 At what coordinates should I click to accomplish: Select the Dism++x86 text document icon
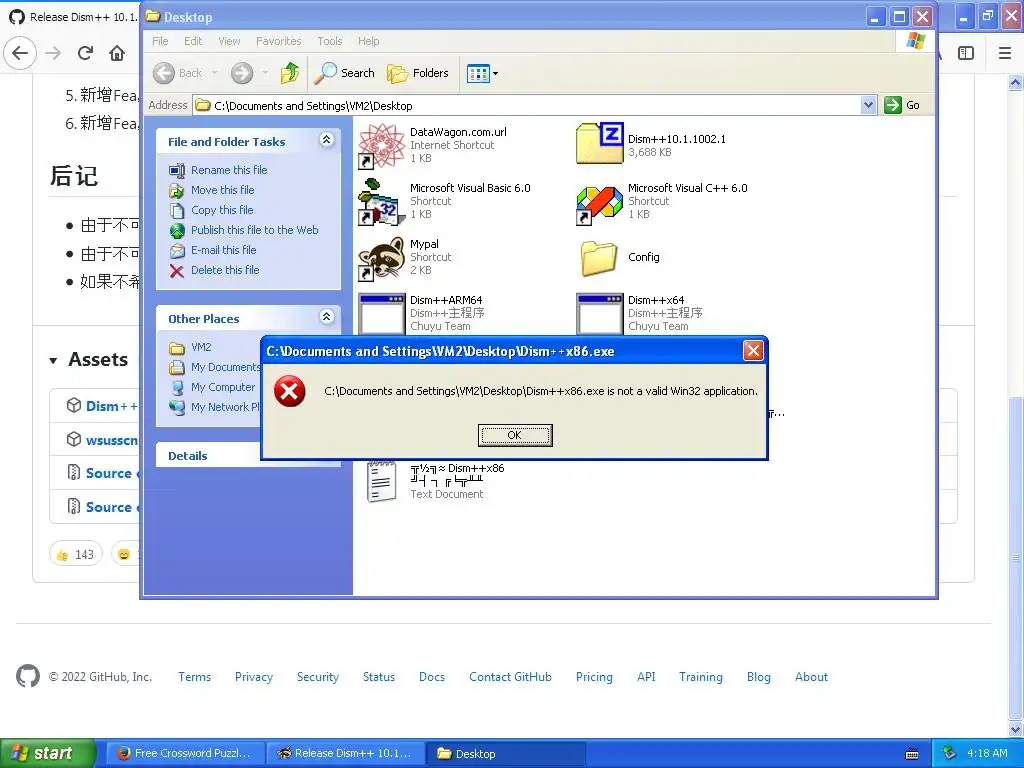[381, 482]
